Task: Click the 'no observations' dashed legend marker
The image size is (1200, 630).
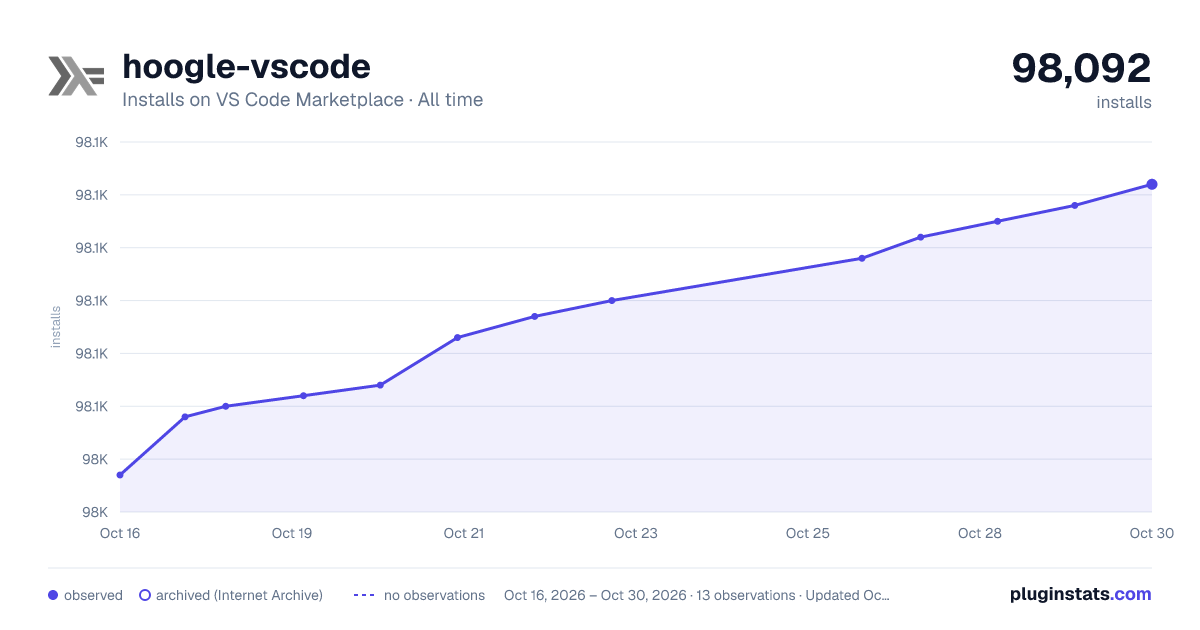Action: [x=364, y=595]
